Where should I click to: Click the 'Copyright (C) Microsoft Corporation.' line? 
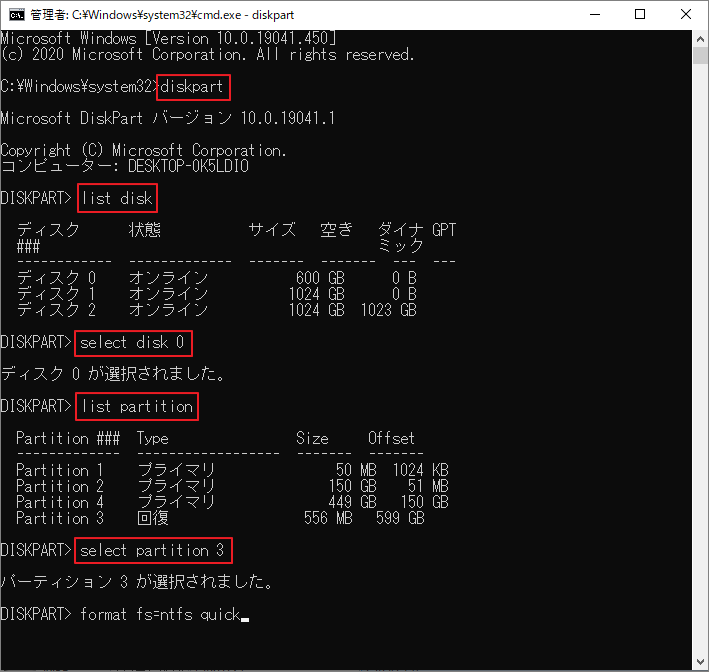(143, 150)
